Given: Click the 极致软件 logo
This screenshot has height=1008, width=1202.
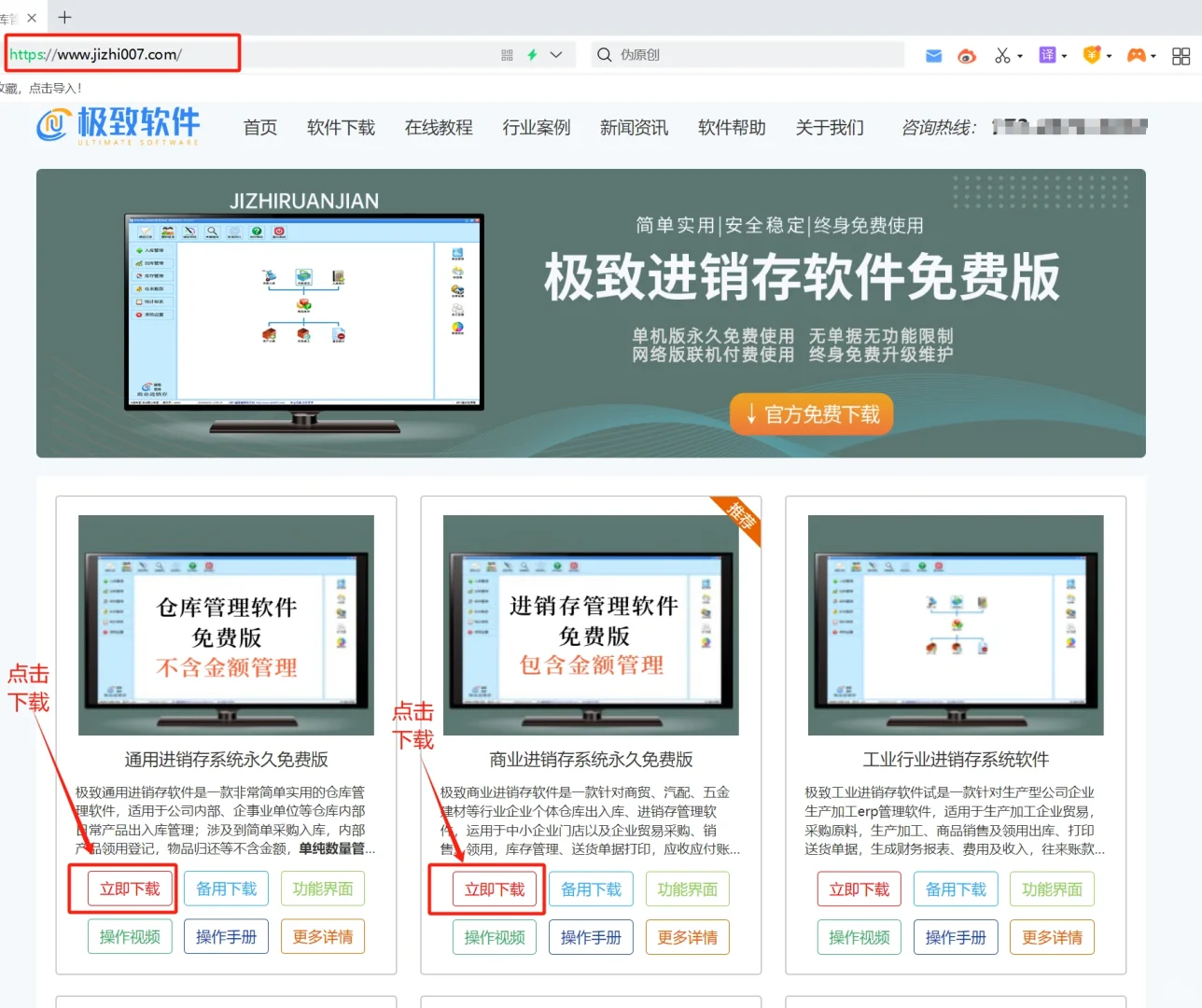Looking at the screenshot, I should (x=119, y=127).
